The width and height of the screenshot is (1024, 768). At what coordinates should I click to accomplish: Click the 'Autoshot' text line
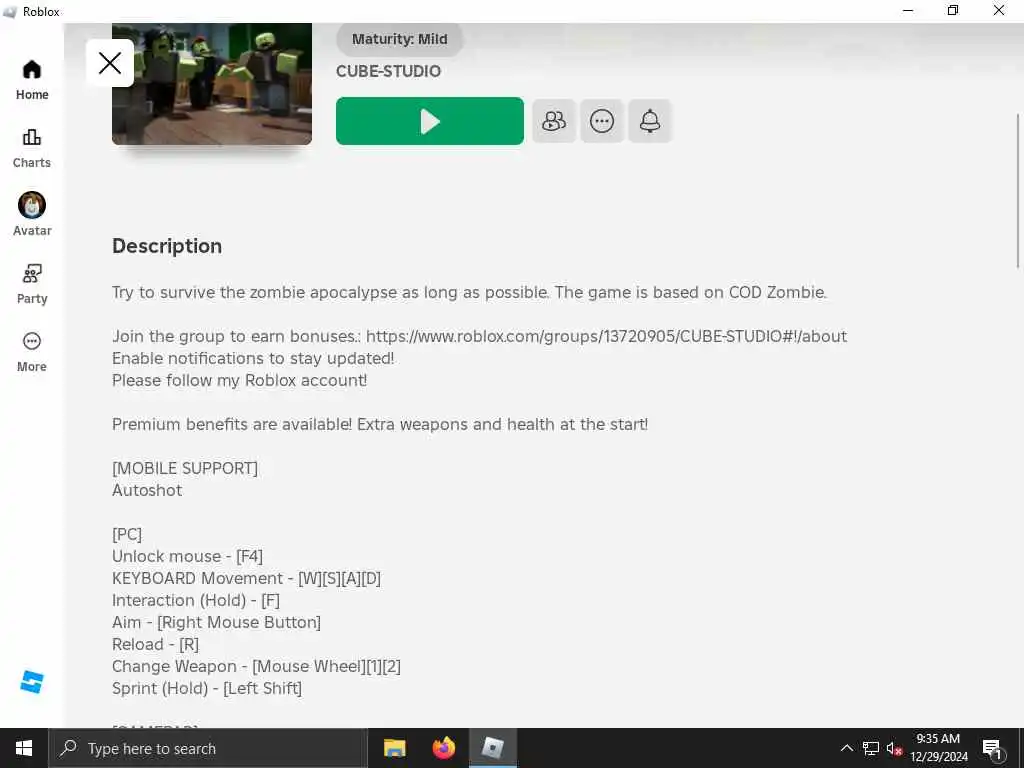coord(147,490)
